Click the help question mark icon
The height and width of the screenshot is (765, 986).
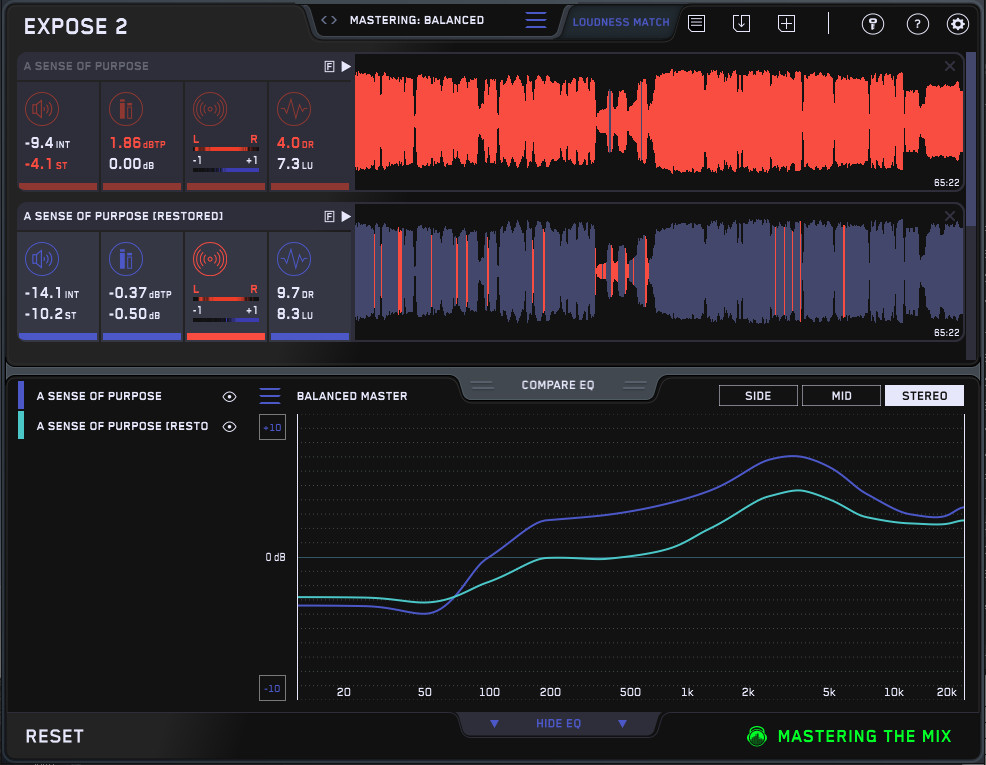pyautogui.click(x=916, y=24)
